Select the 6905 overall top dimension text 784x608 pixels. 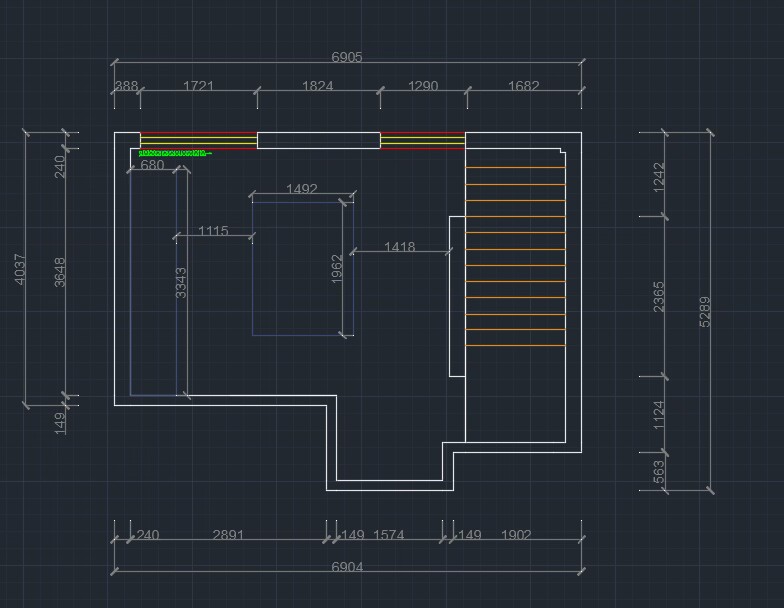(346, 58)
